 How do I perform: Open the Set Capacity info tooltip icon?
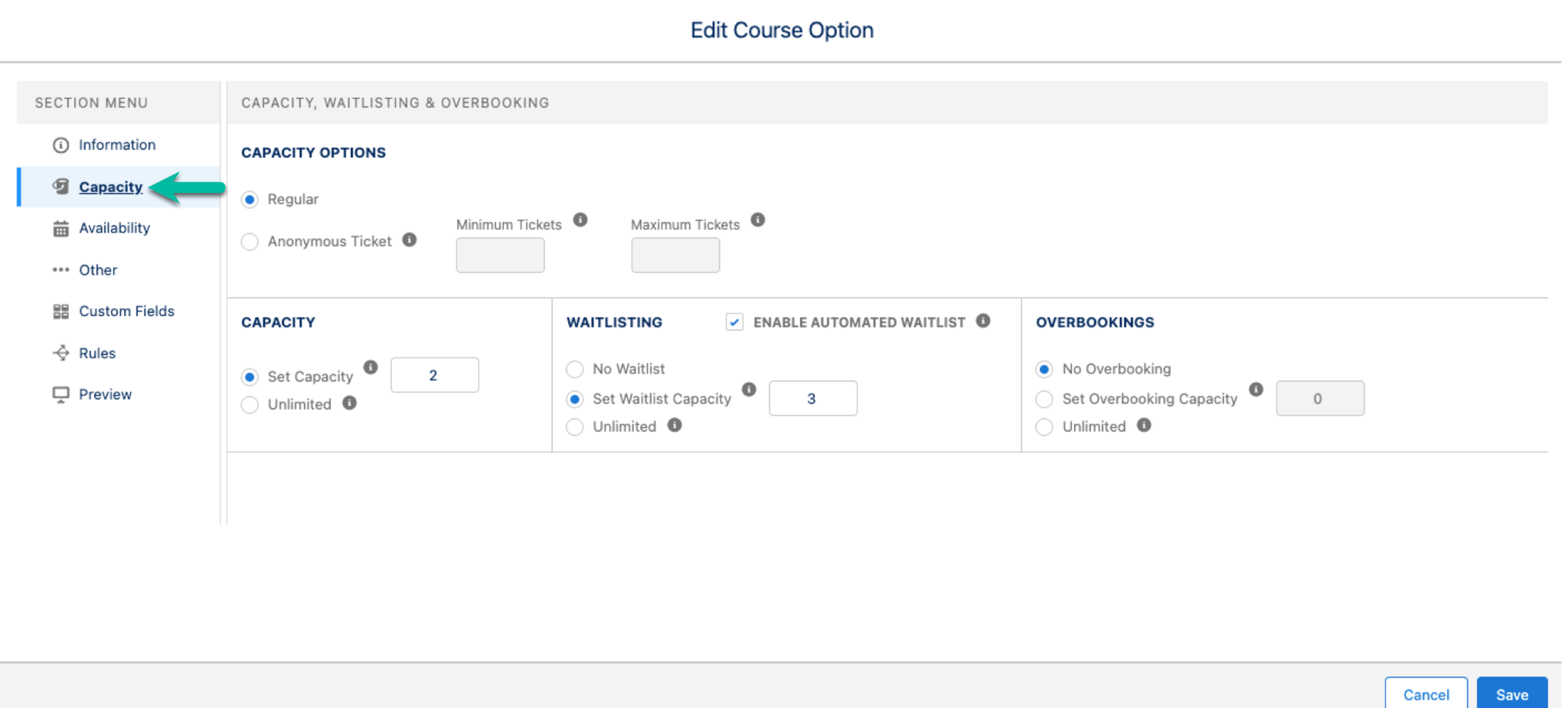click(371, 367)
